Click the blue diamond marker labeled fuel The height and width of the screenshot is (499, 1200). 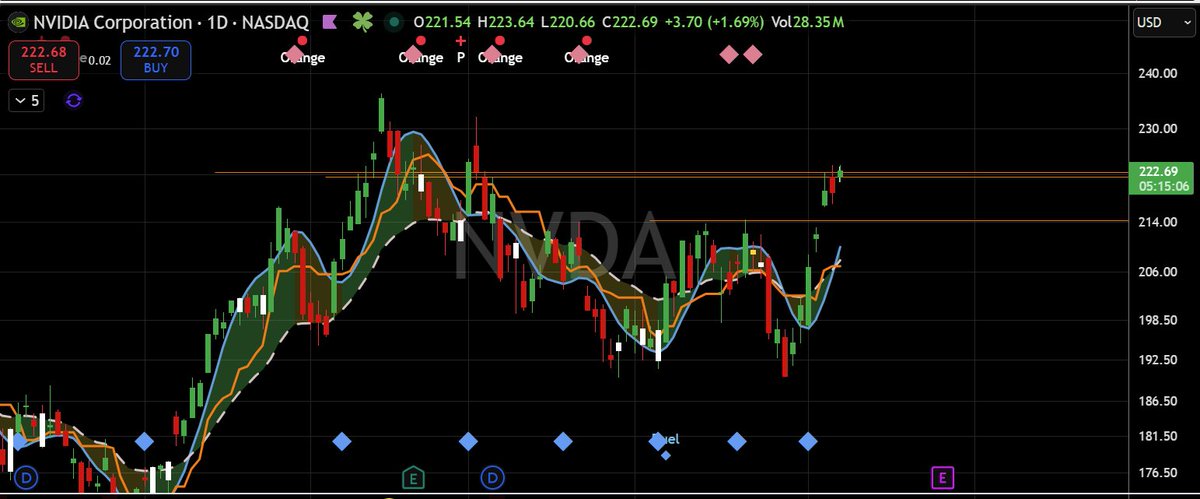click(658, 441)
